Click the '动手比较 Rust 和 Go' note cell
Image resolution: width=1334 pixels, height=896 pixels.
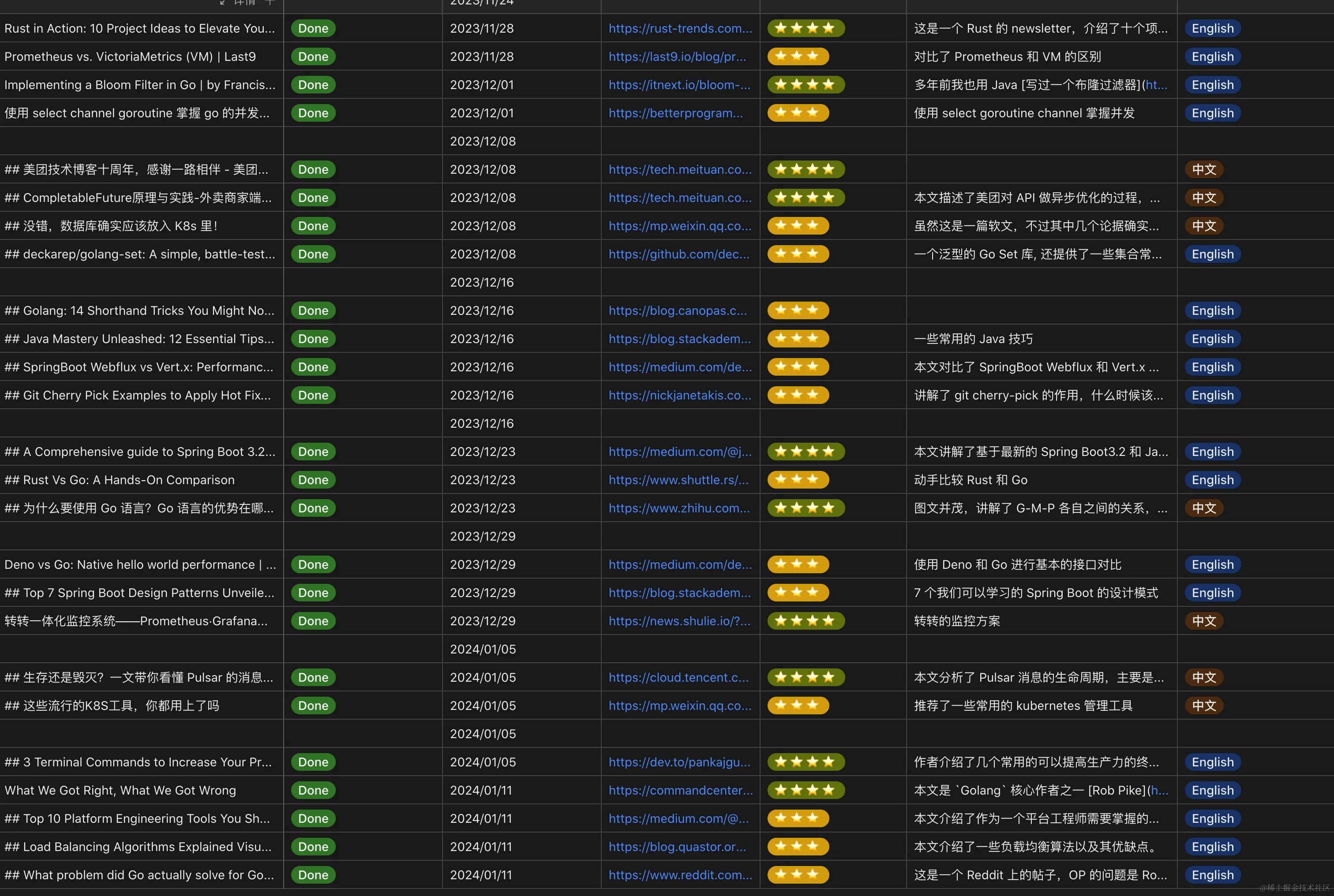[970, 480]
